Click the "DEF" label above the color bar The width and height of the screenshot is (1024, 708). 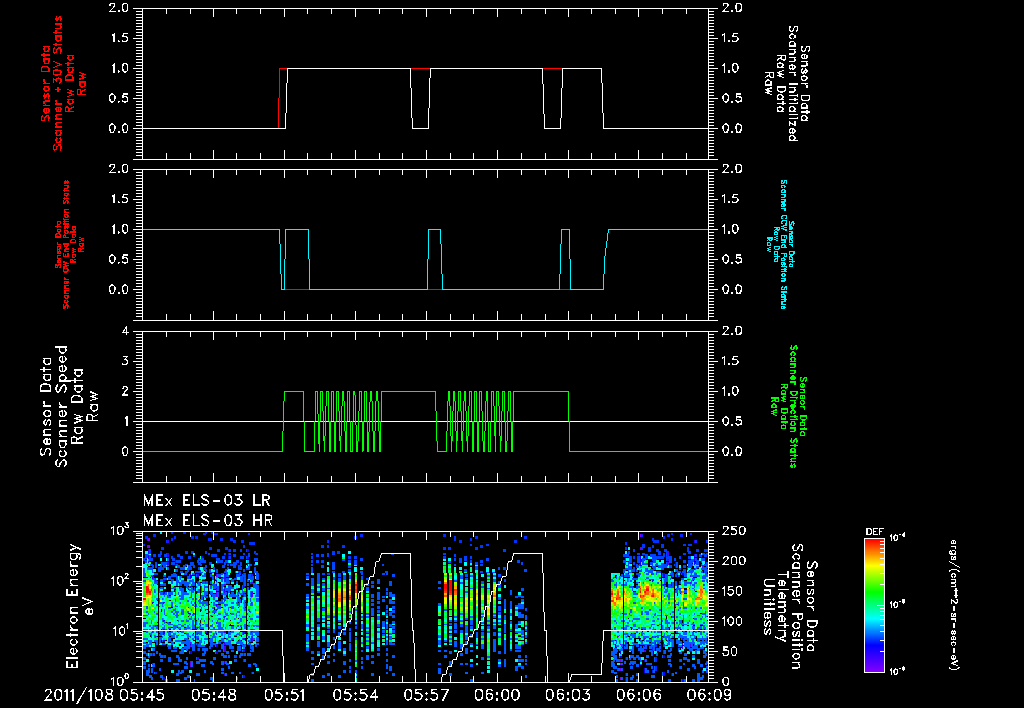coord(874,532)
